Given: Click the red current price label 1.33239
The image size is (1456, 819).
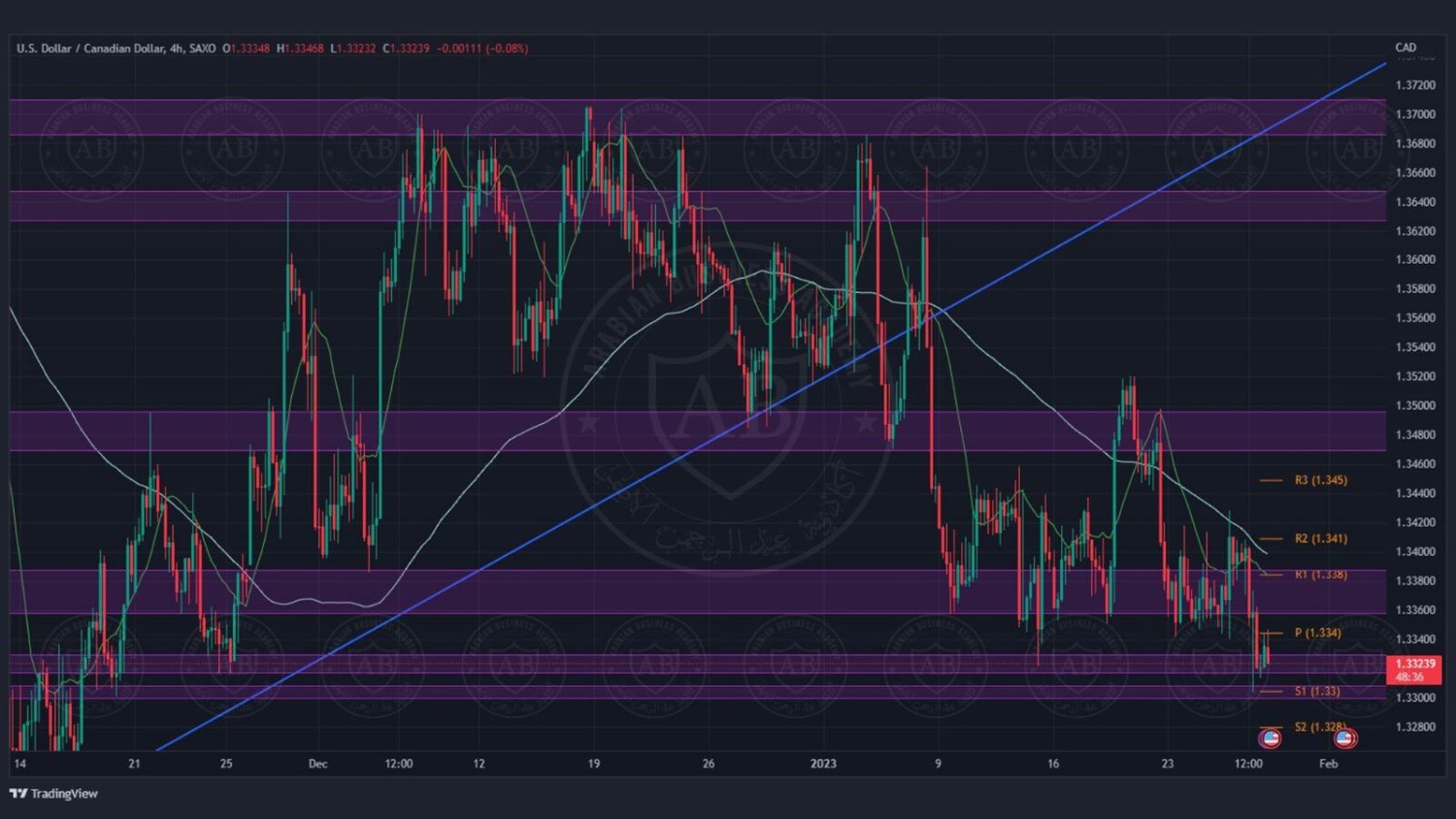Looking at the screenshot, I should coord(1413,665).
